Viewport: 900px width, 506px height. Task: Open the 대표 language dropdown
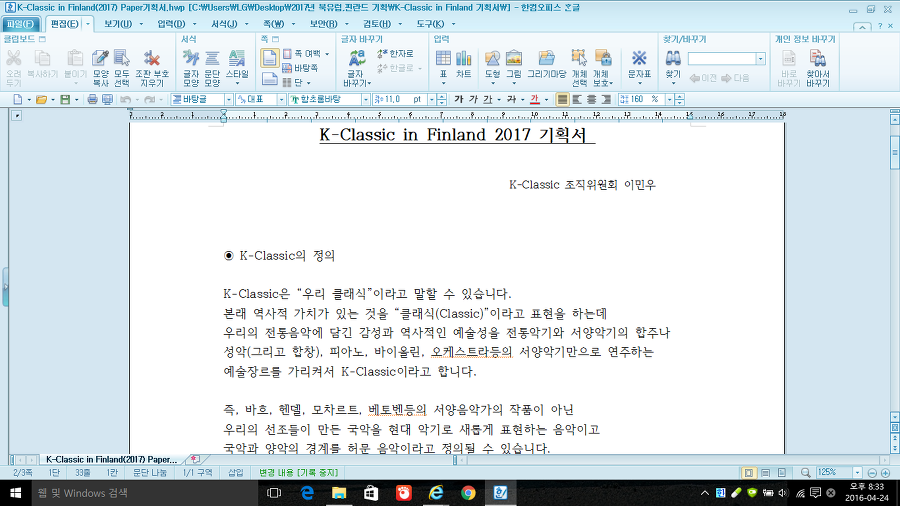point(281,99)
